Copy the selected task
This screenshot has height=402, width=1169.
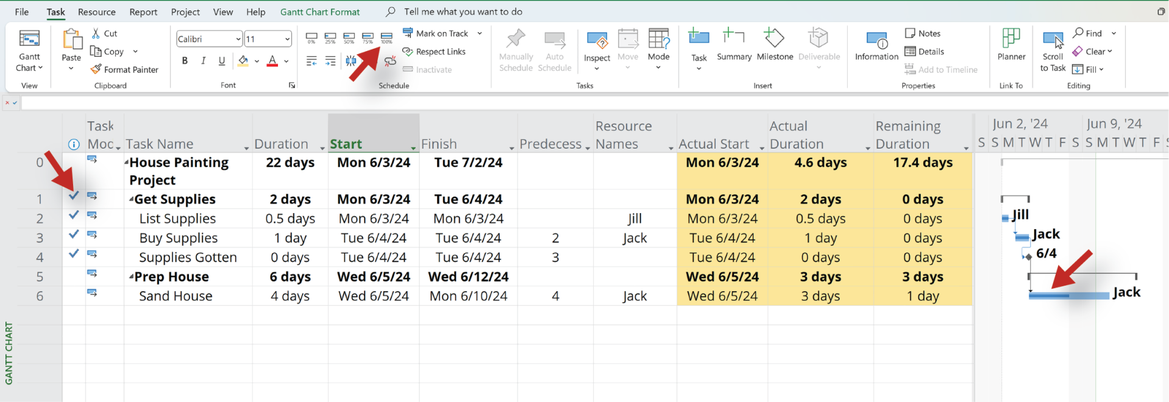click(x=109, y=51)
